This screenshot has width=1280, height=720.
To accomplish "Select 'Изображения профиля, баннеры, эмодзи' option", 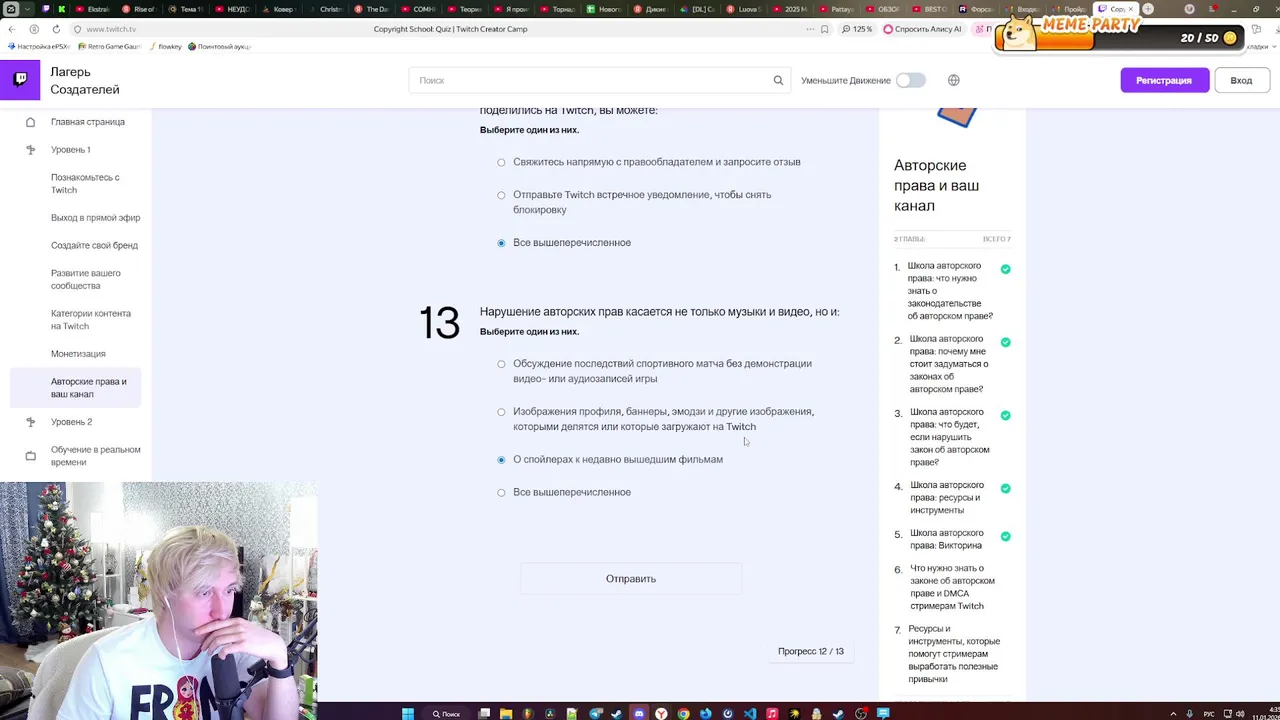I will pyautogui.click(x=501, y=412).
